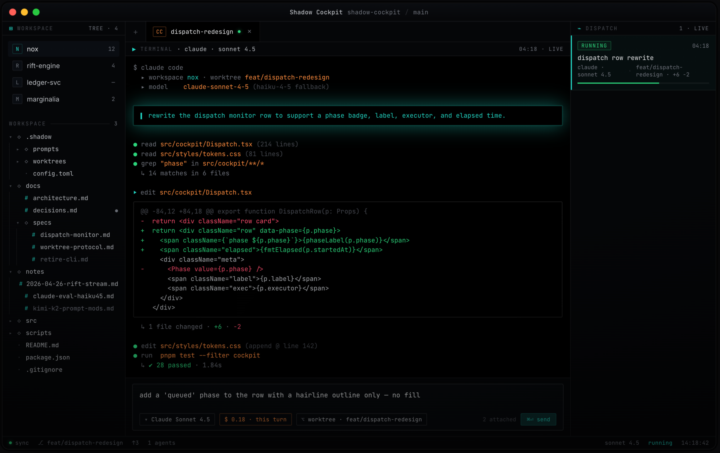
Task: Open config.toml in the file tree
Action: pyautogui.click(x=53, y=174)
